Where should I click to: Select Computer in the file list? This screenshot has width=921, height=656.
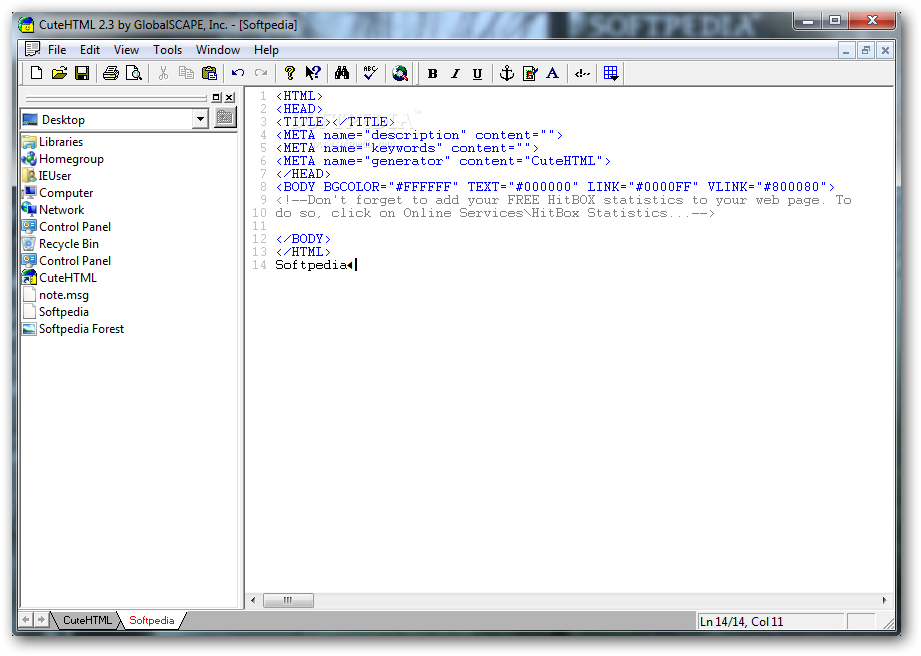point(58,193)
